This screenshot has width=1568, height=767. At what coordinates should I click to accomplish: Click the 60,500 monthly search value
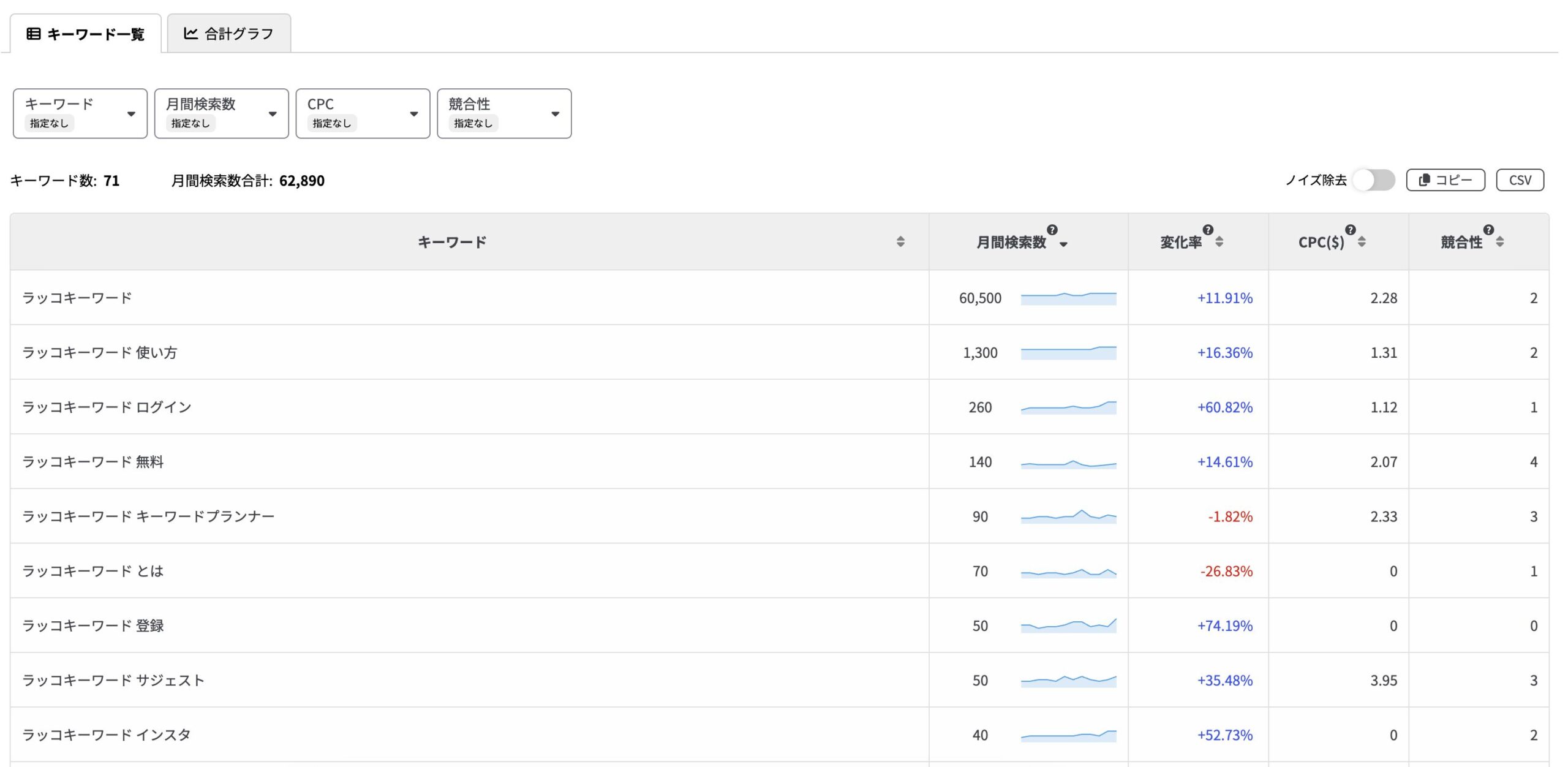(980, 298)
